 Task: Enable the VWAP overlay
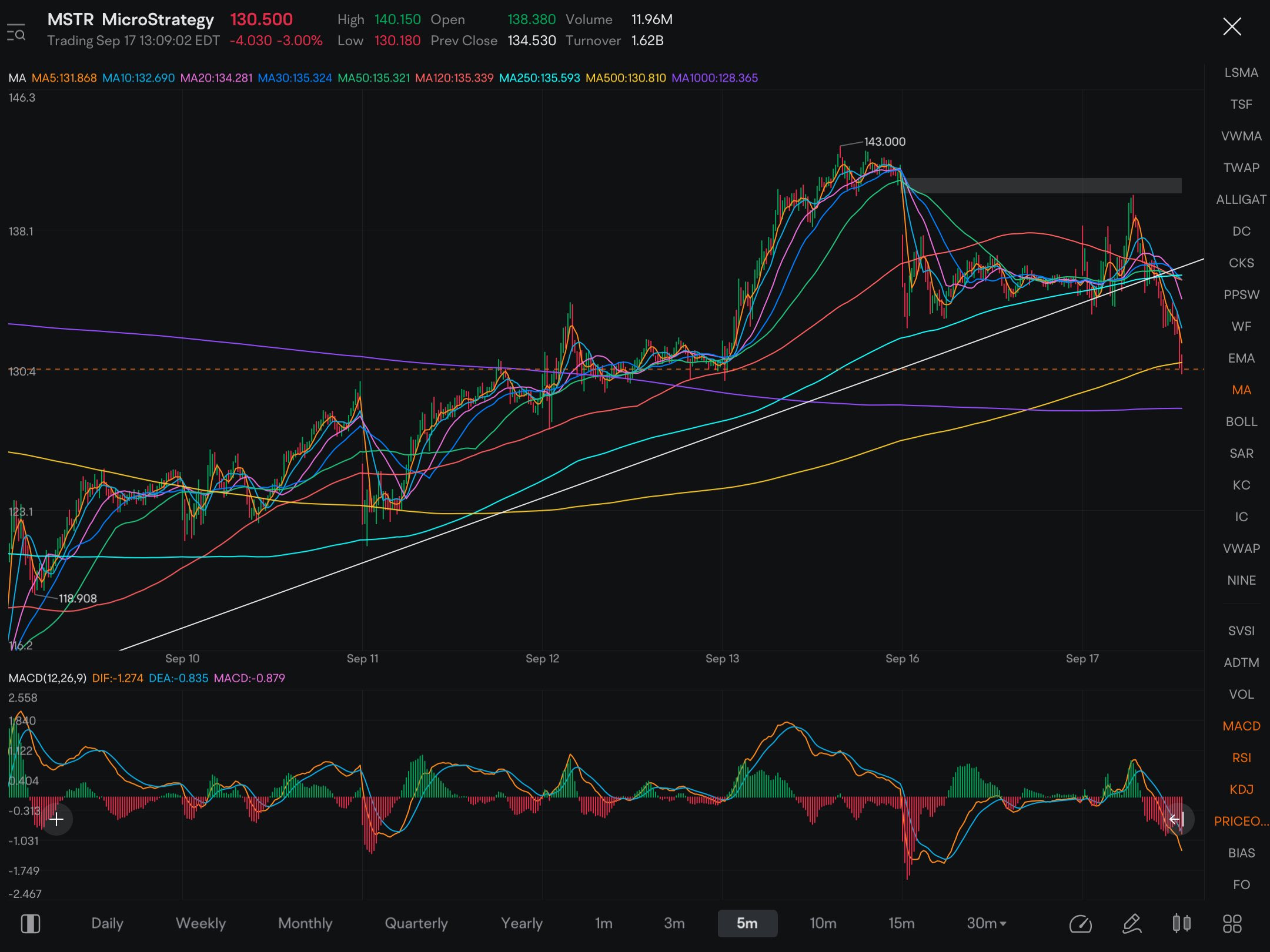pos(1241,549)
